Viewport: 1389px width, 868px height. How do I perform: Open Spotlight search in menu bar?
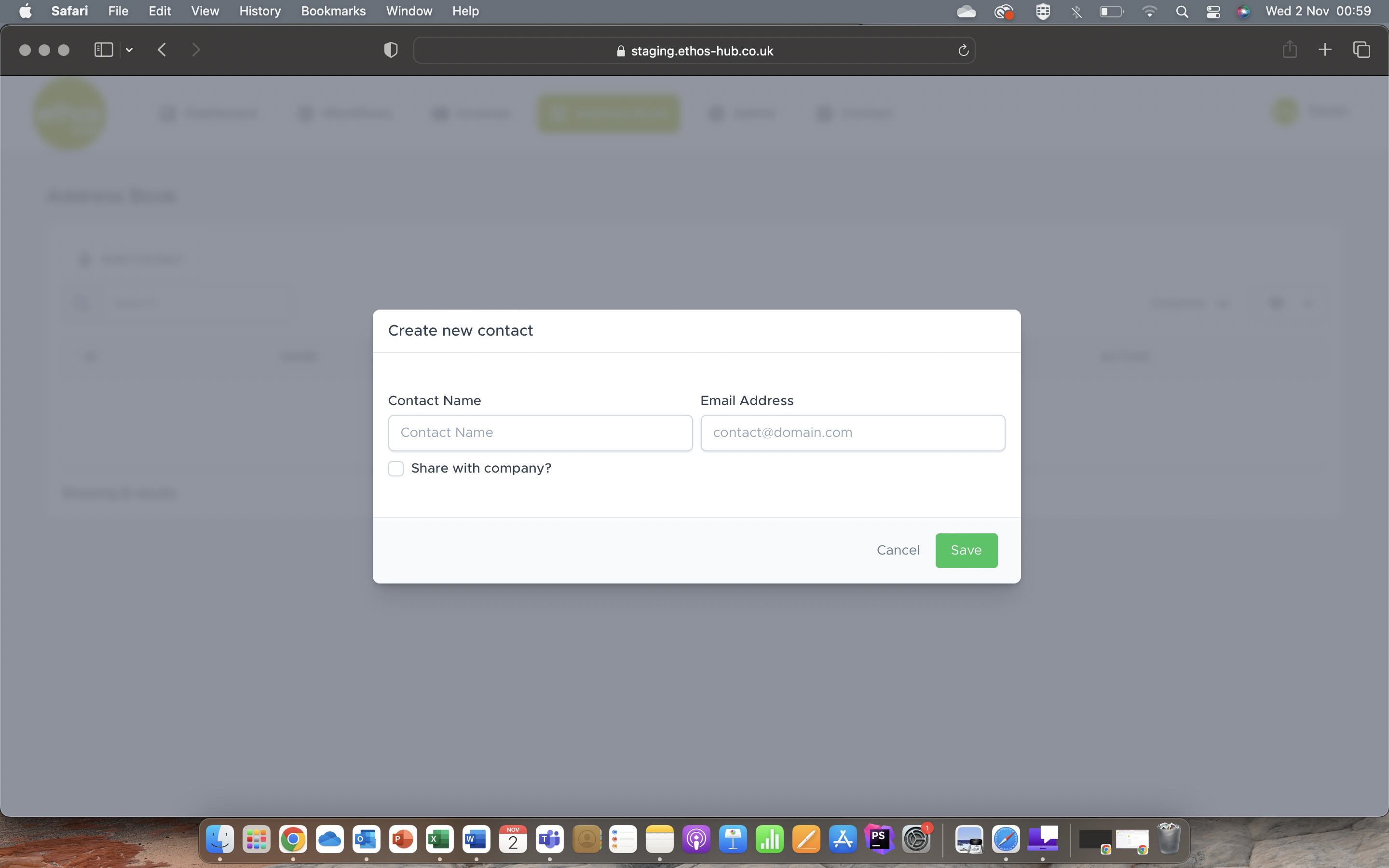pos(1182,12)
